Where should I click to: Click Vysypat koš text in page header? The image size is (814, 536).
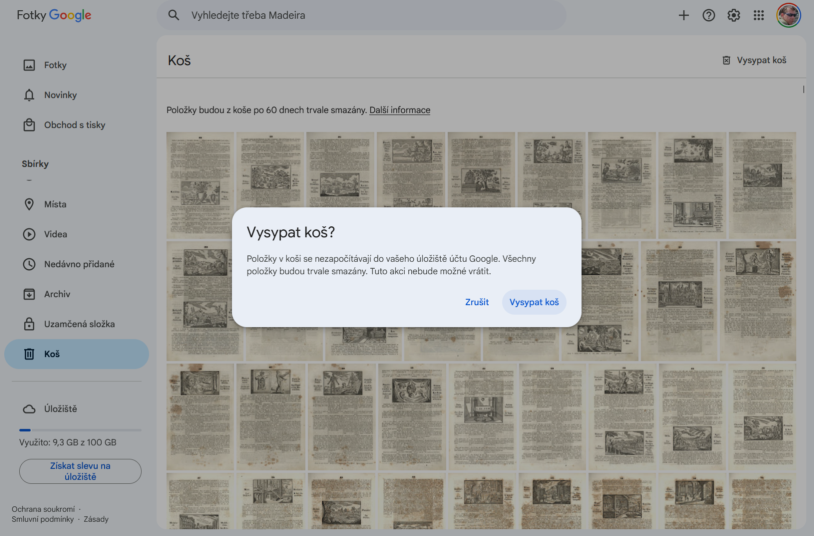tap(761, 60)
